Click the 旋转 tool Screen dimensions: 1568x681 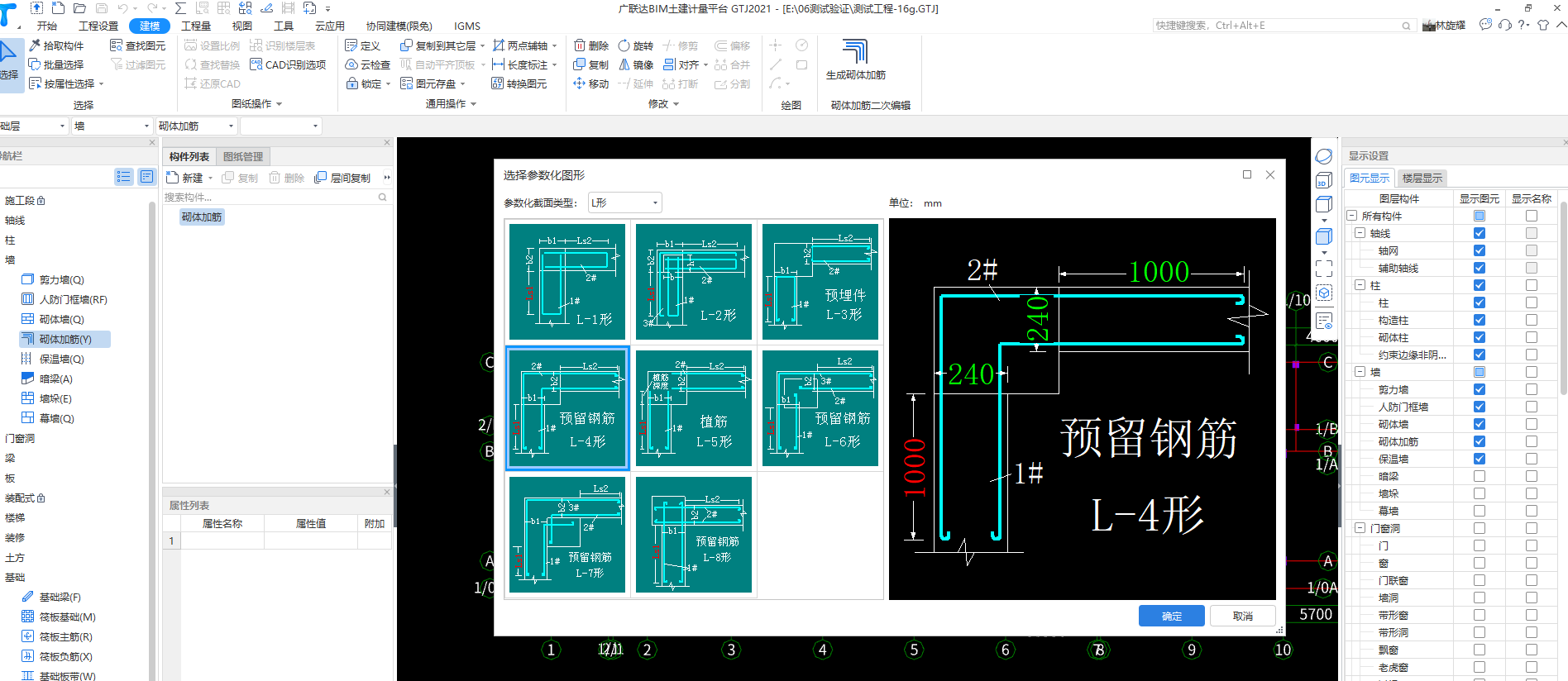(636, 45)
